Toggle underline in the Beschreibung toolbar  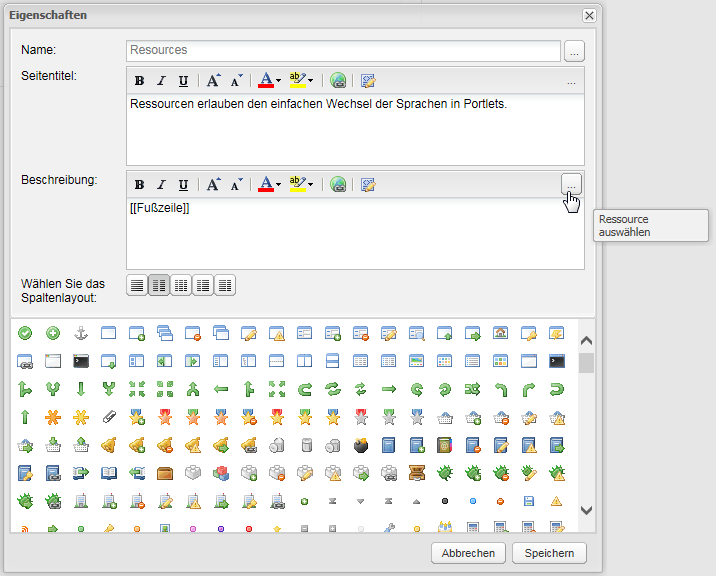point(183,185)
